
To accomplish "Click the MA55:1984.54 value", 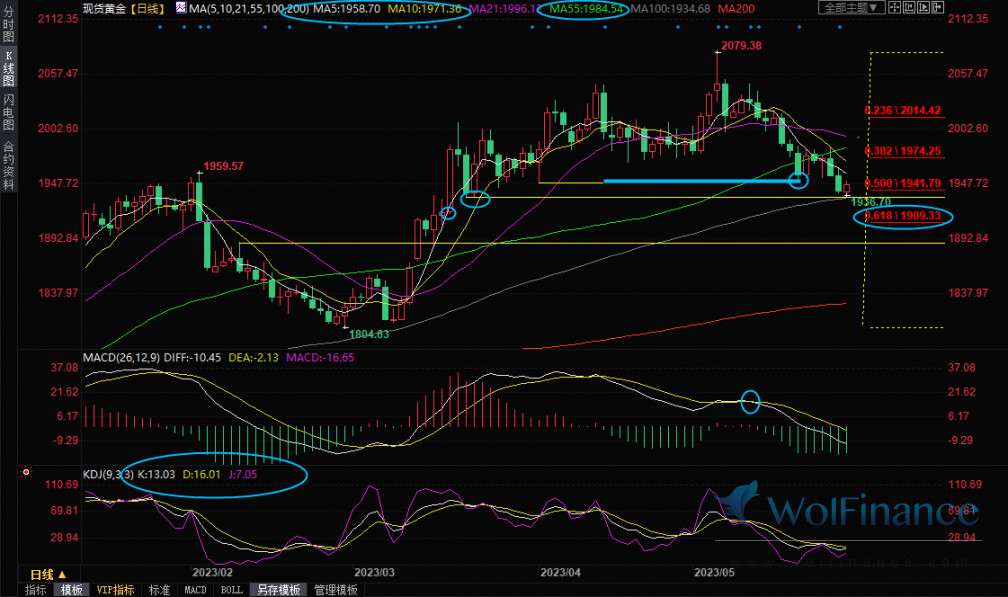I will point(586,9).
